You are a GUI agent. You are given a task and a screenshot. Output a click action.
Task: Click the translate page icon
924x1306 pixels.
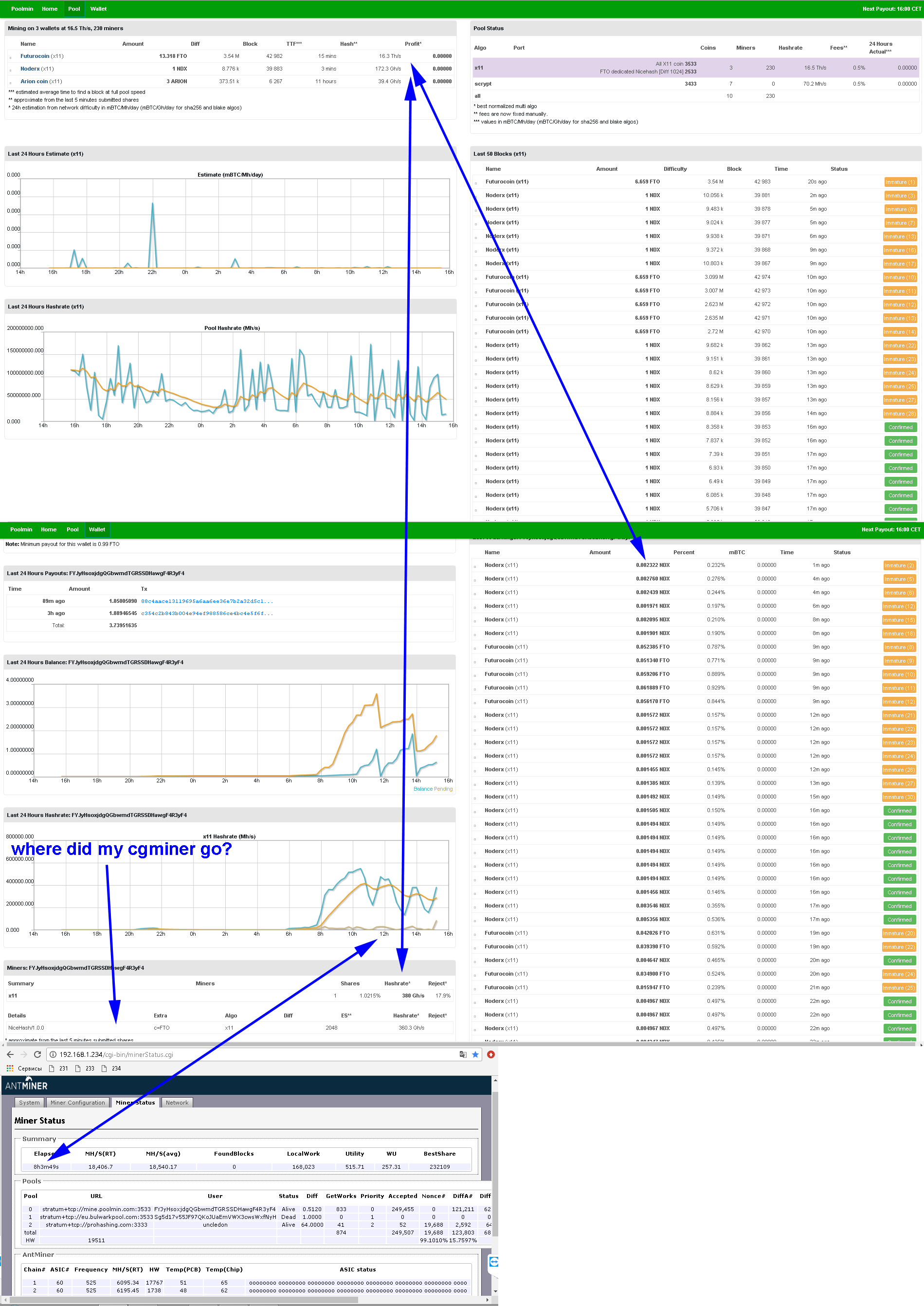pos(463,1054)
